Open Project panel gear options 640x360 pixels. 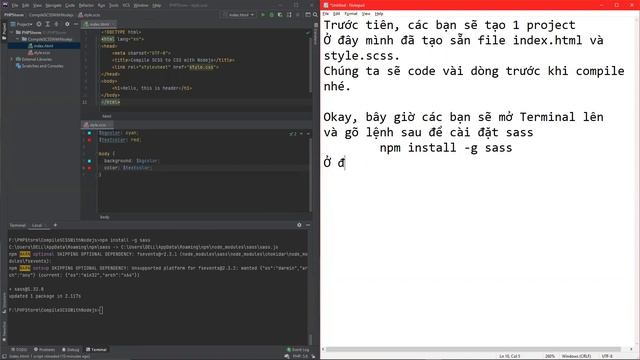tap(67, 24)
